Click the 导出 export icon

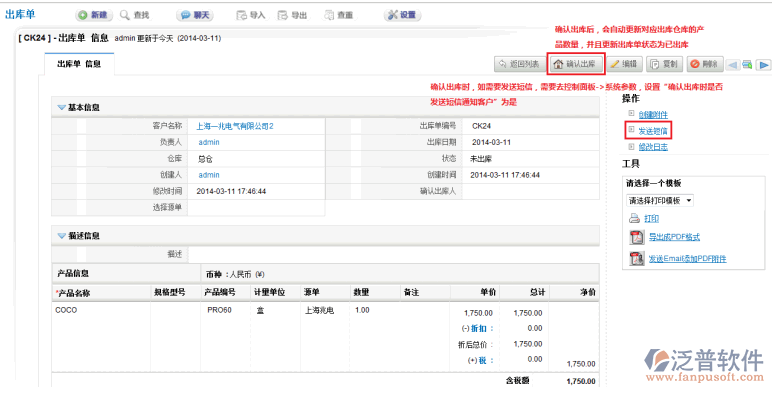pos(292,15)
